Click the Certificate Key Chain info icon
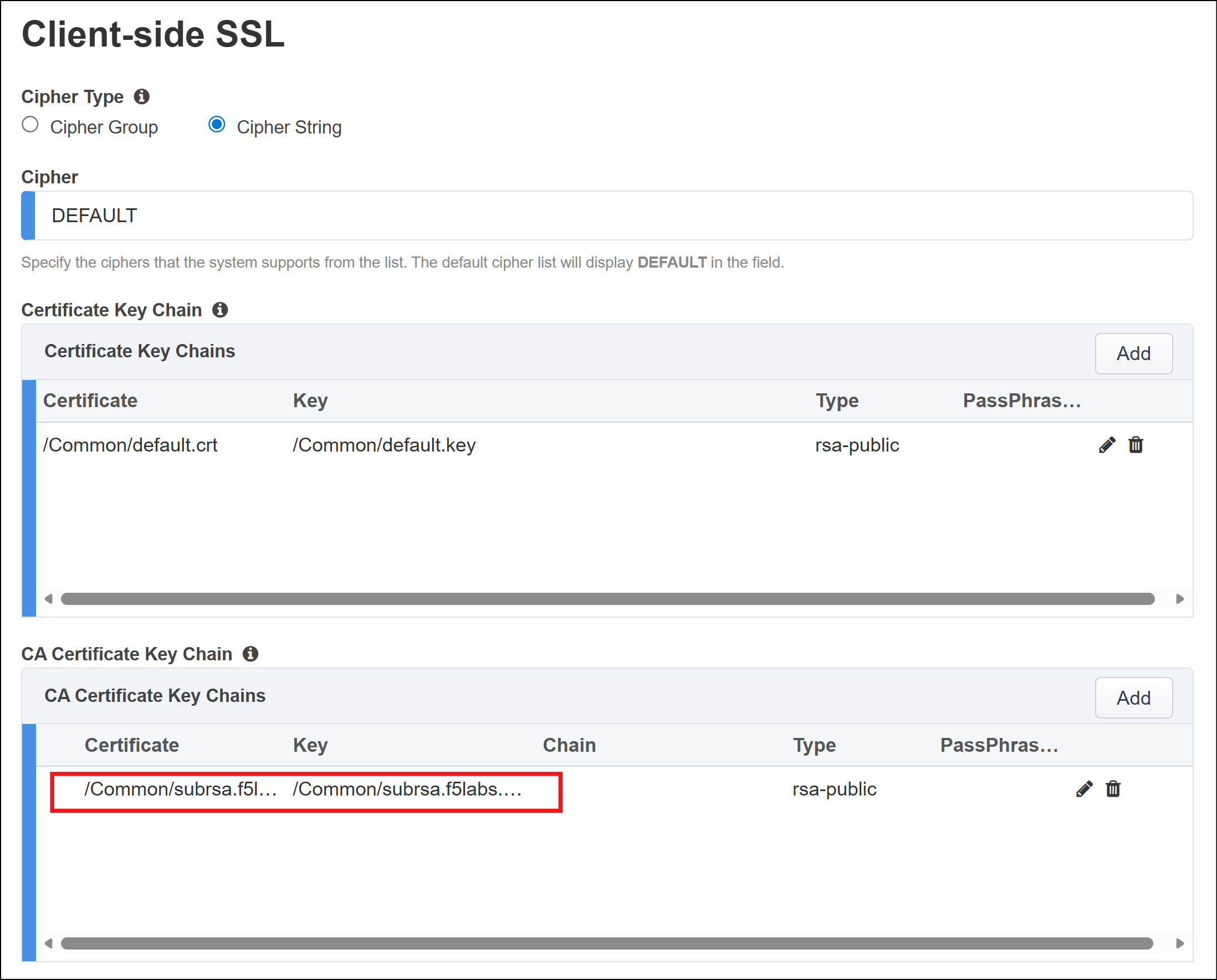The height and width of the screenshot is (980, 1217). click(x=219, y=309)
